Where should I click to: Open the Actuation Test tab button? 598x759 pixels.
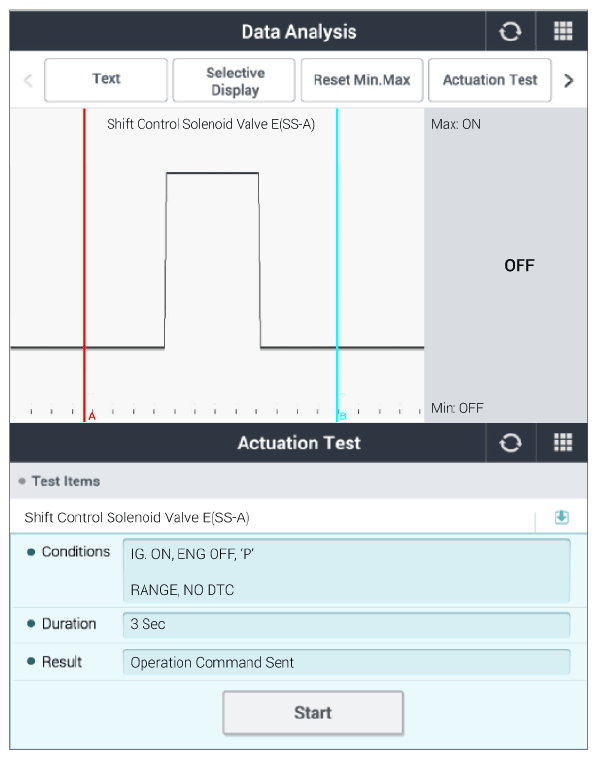pyautogui.click(x=490, y=80)
